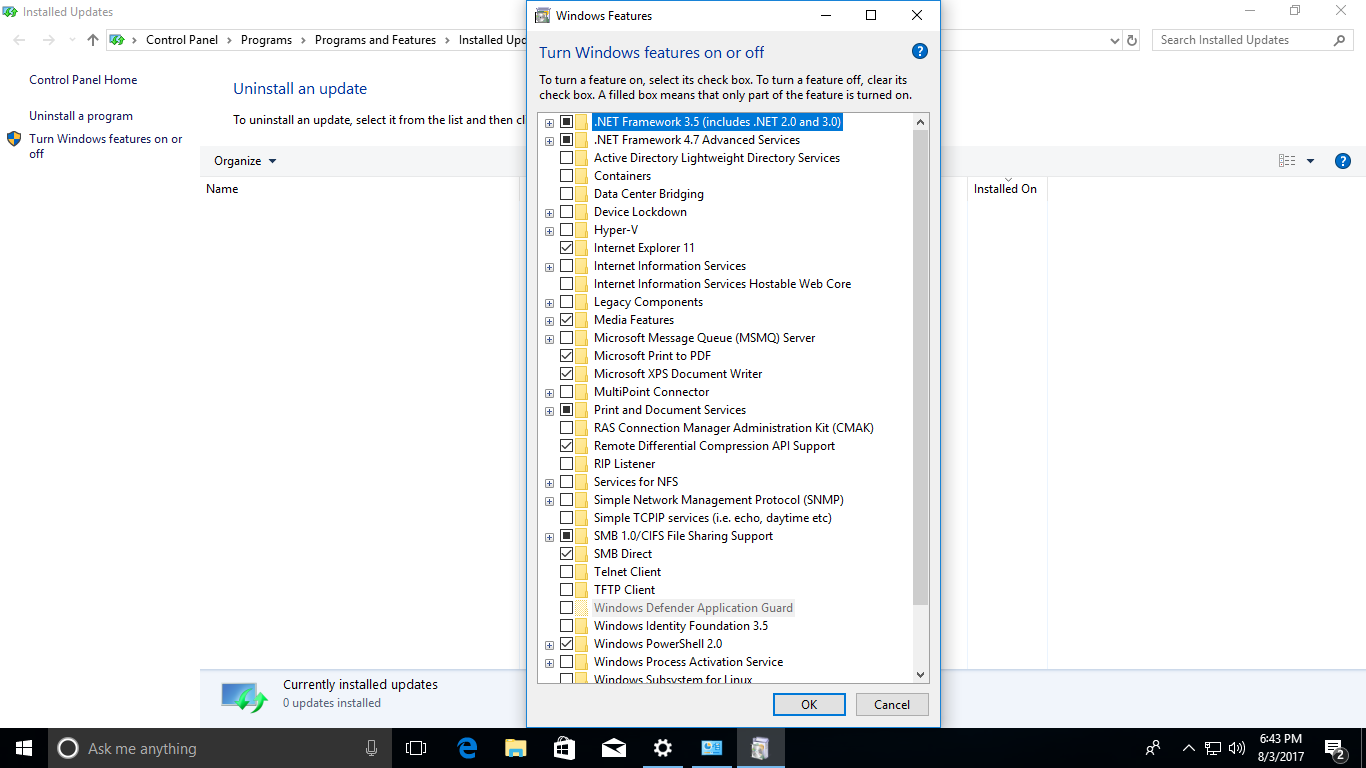
Task: Click the search magnifier in Installed Updates
Action: [x=1340, y=40]
